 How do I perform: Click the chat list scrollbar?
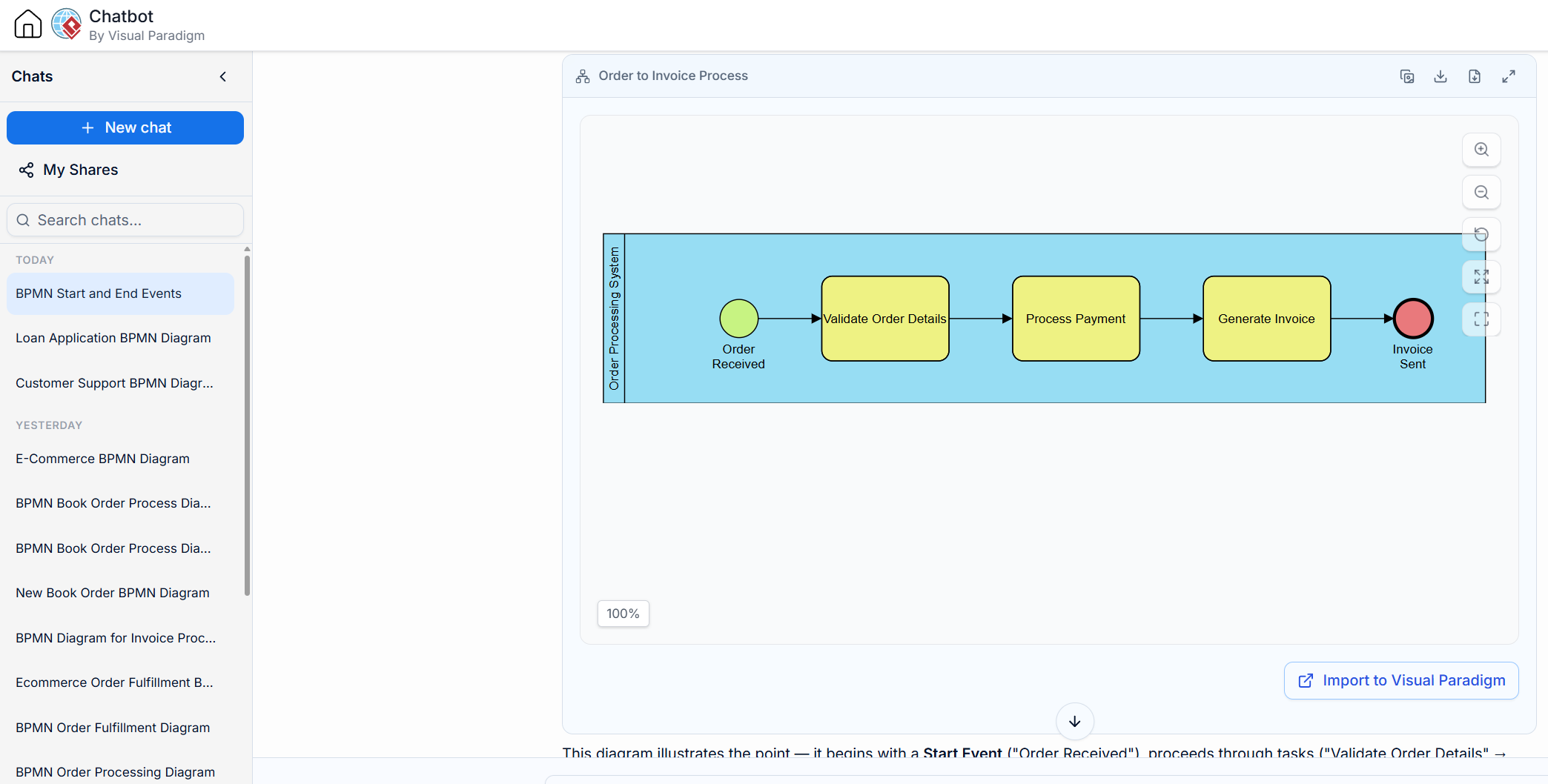pos(247,425)
